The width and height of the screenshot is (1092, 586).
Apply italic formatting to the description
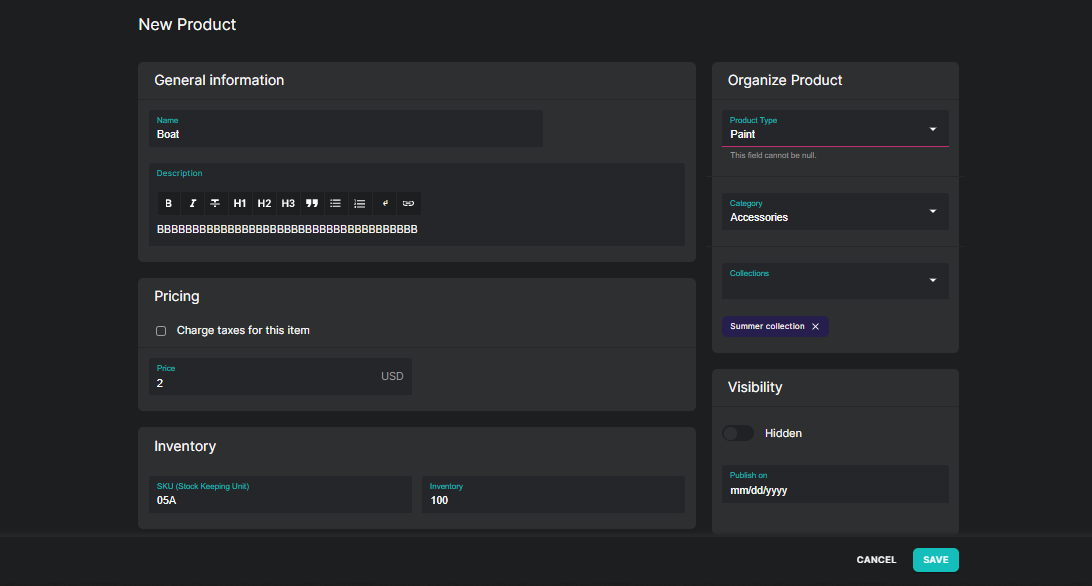[192, 203]
